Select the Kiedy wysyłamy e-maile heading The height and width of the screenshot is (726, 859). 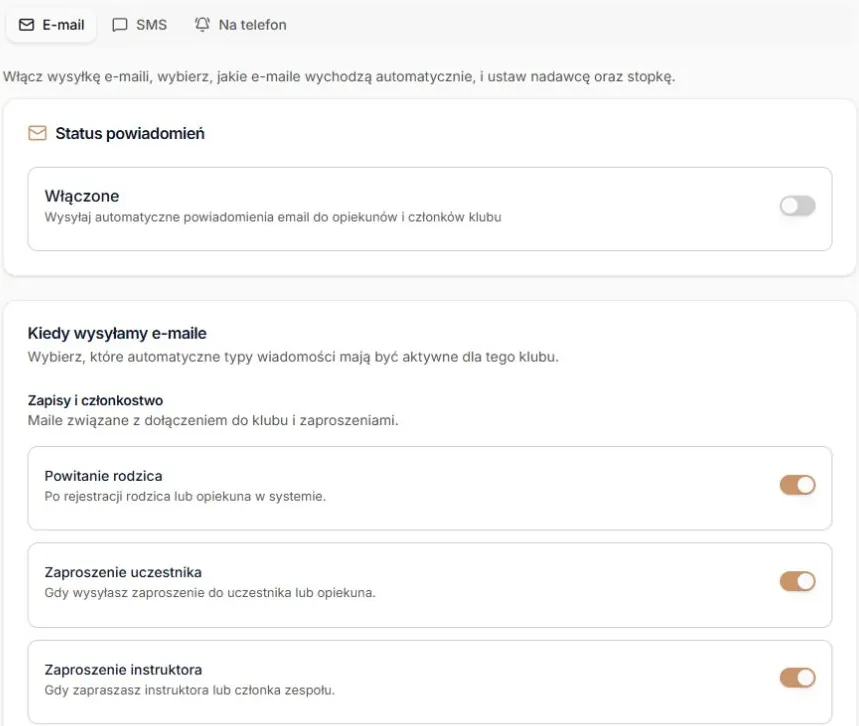pyautogui.click(x=117, y=333)
